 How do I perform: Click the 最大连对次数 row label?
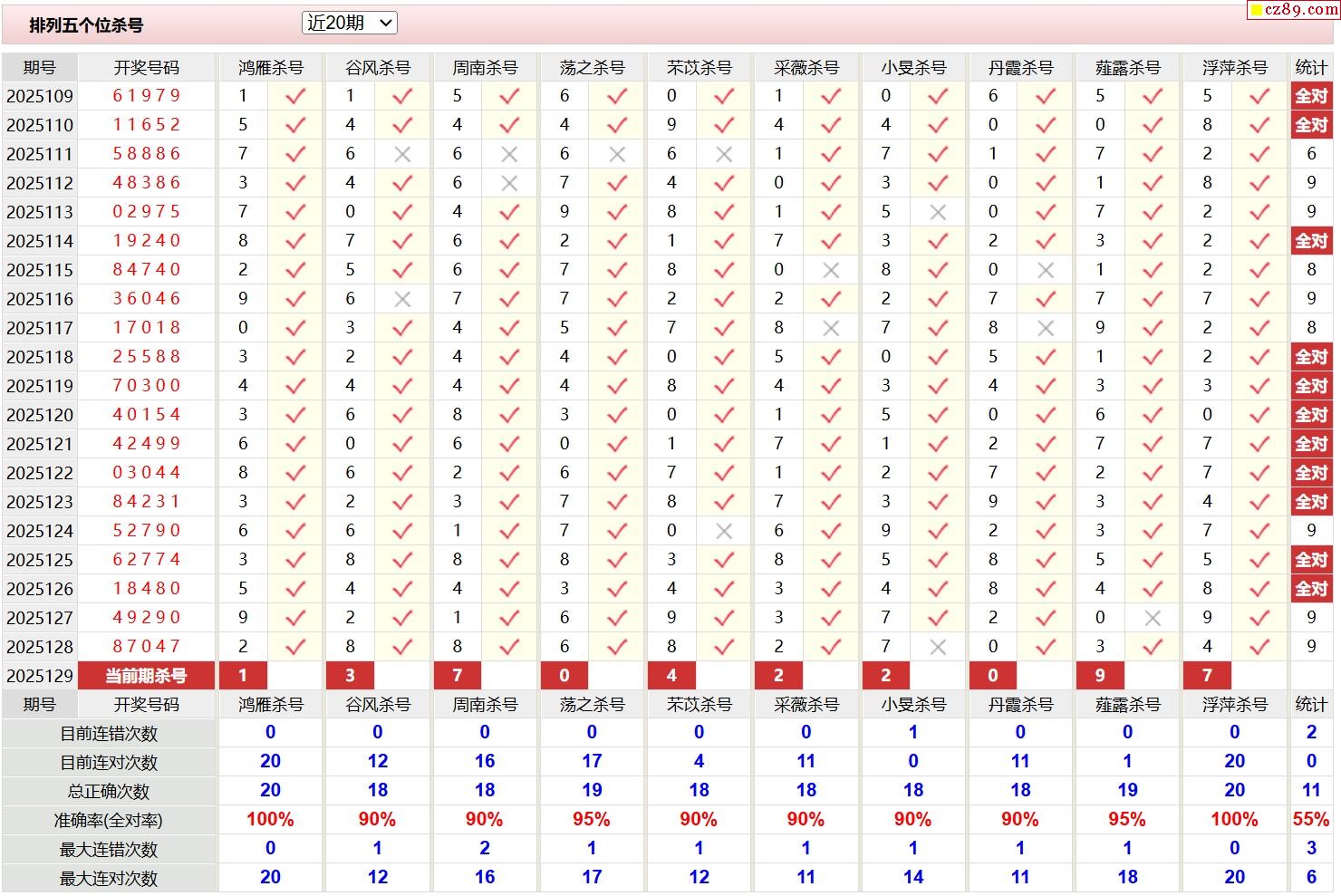click(x=109, y=879)
